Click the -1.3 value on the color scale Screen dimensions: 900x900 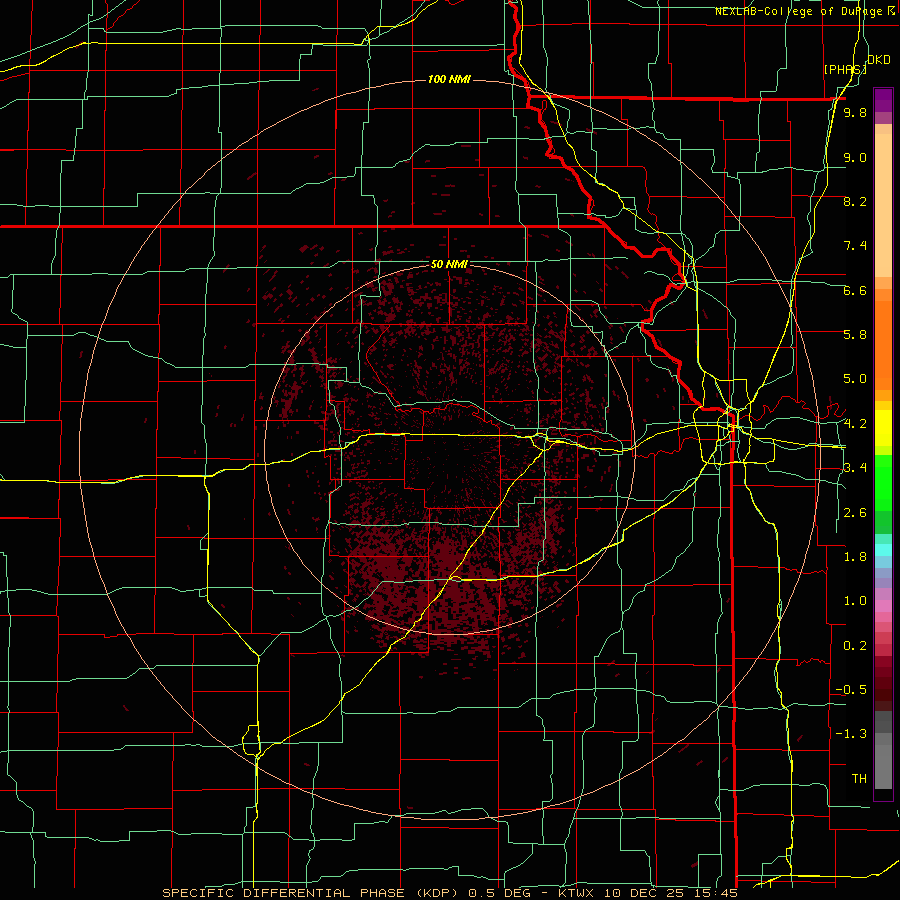click(x=851, y=734)
